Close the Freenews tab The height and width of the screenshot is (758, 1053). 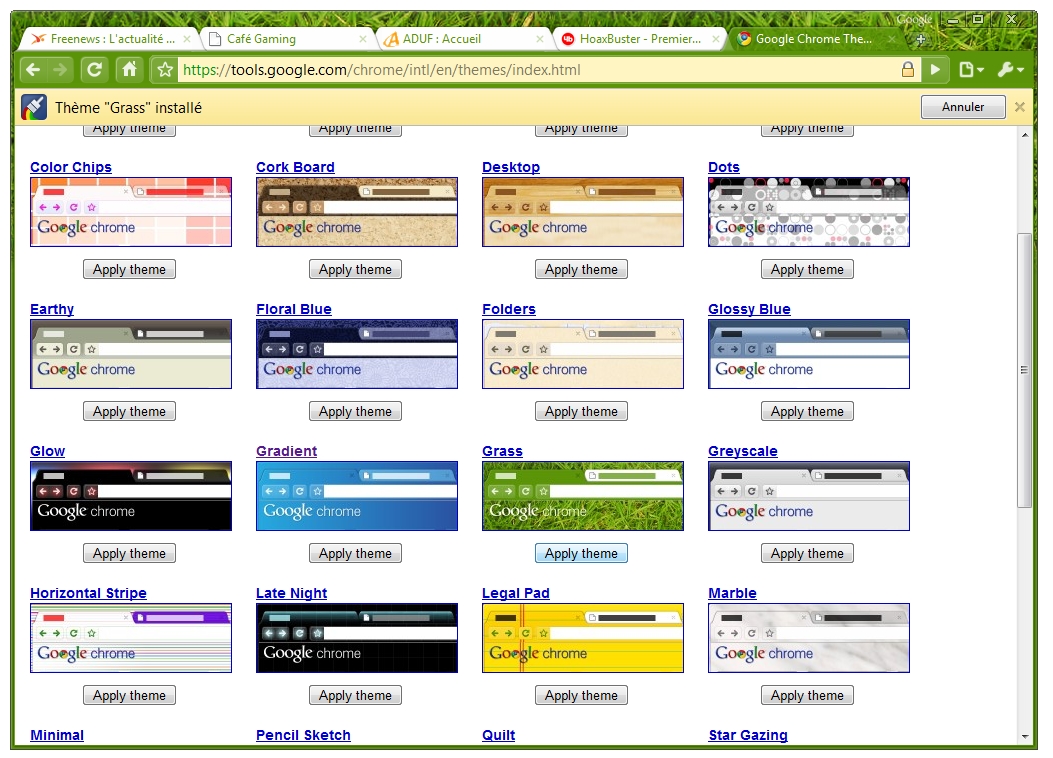coord(187,39)
